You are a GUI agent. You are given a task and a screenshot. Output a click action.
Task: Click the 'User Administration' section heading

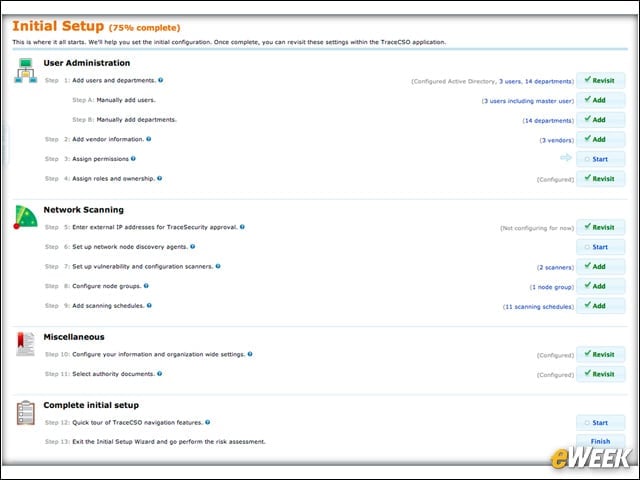tap(87, 63)
